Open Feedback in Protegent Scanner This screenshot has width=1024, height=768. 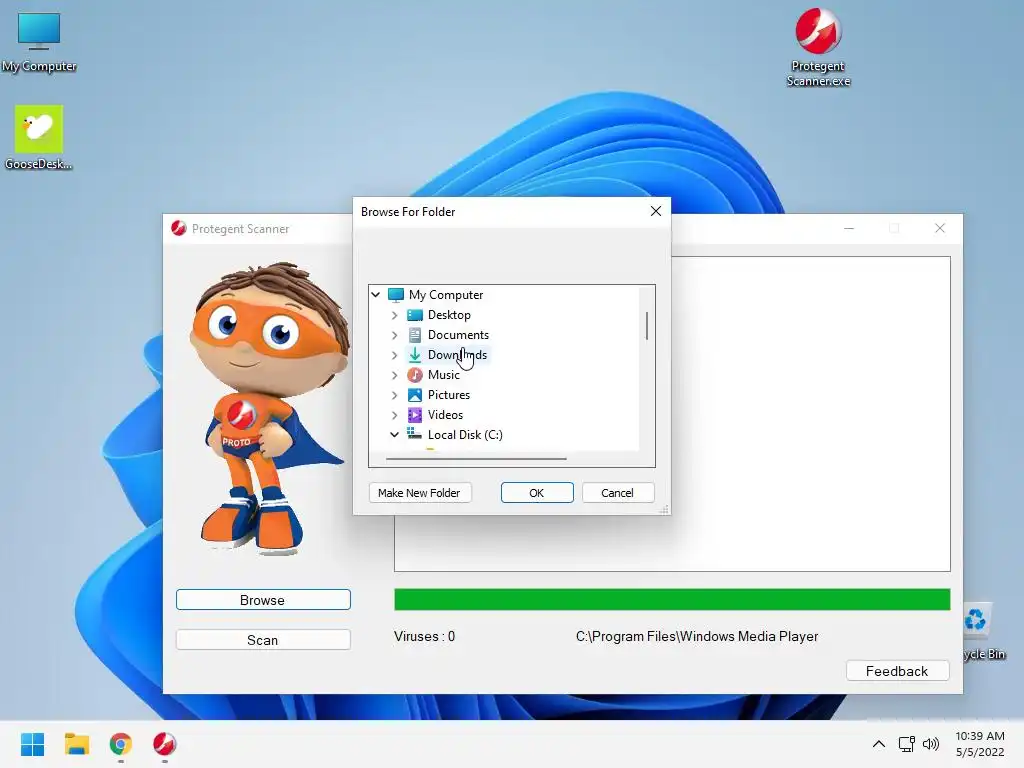[897, 671]
